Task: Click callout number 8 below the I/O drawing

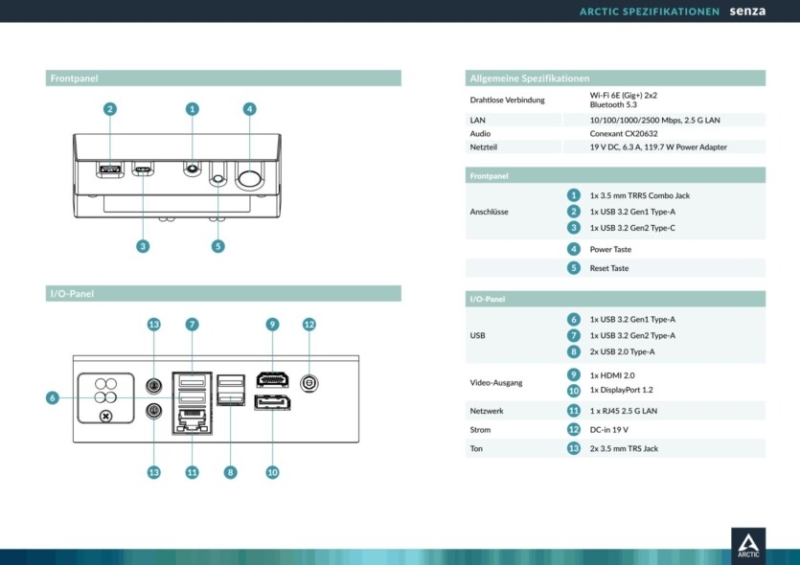Action: (x=231, y=472)
